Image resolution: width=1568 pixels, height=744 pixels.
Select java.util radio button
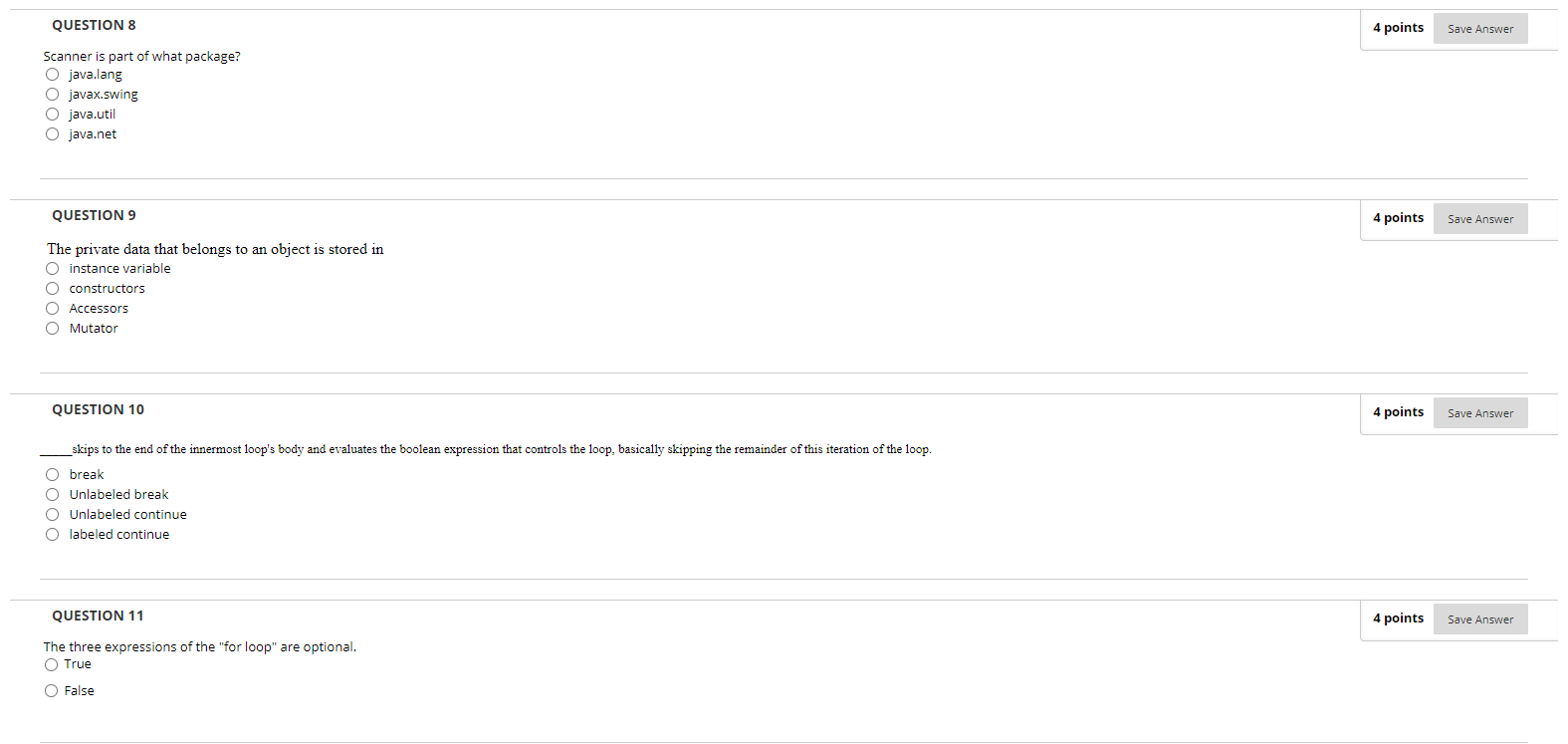click(52, 115)
